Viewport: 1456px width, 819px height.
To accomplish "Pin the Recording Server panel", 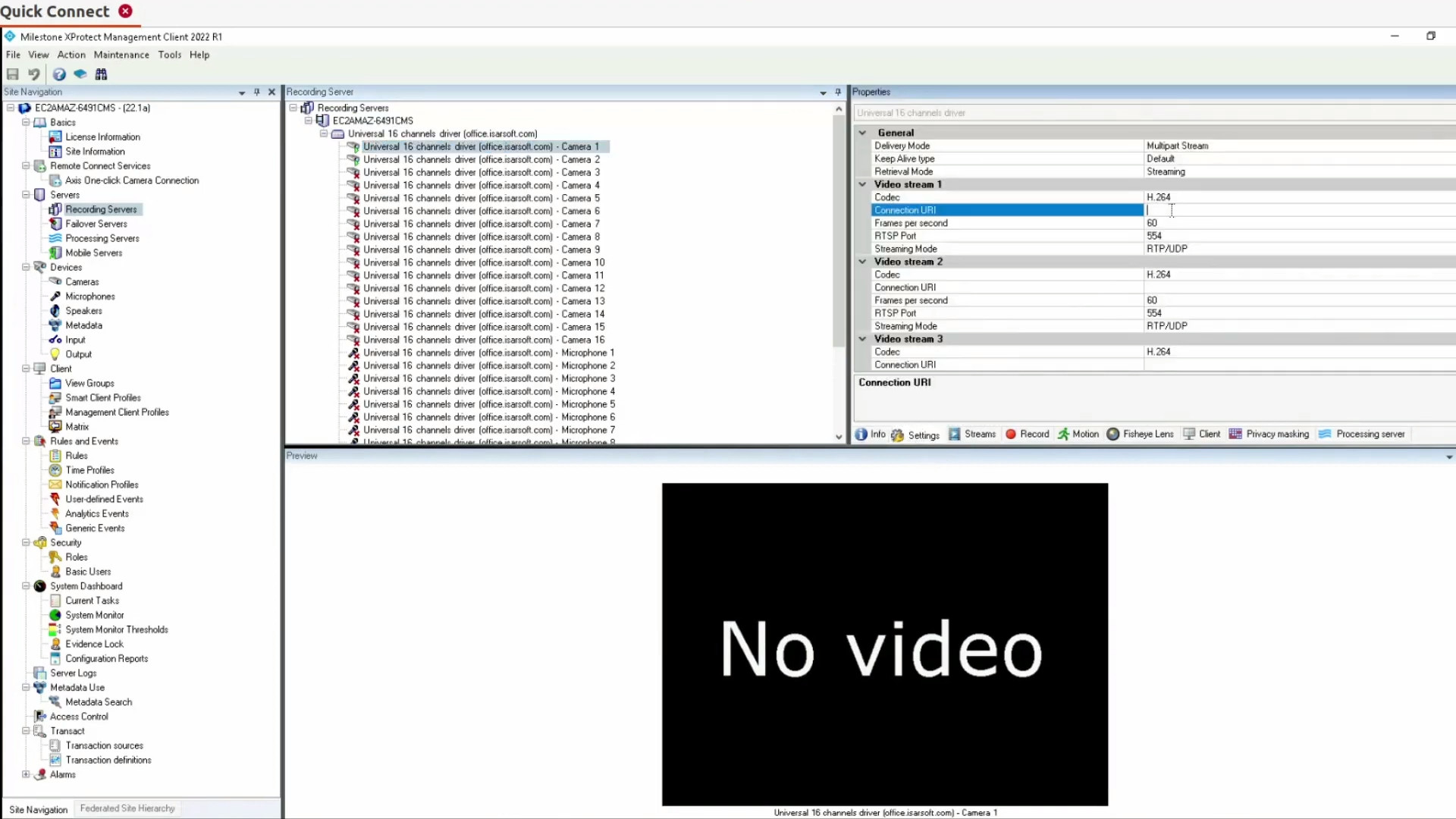I will [x=837, y=92].
